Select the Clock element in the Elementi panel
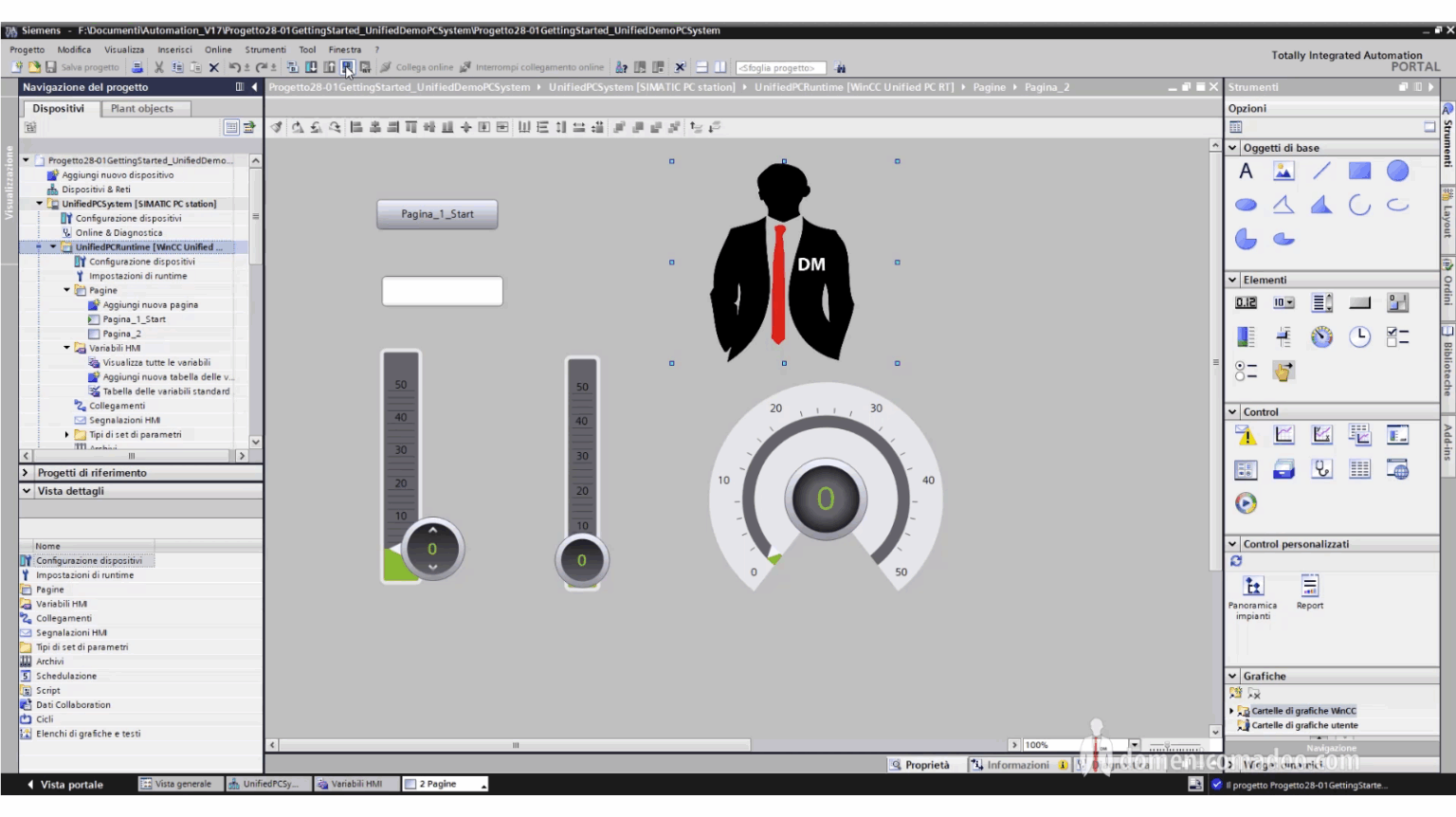The width and height of the screenshot is (1456, 817). coord(1359,336)
